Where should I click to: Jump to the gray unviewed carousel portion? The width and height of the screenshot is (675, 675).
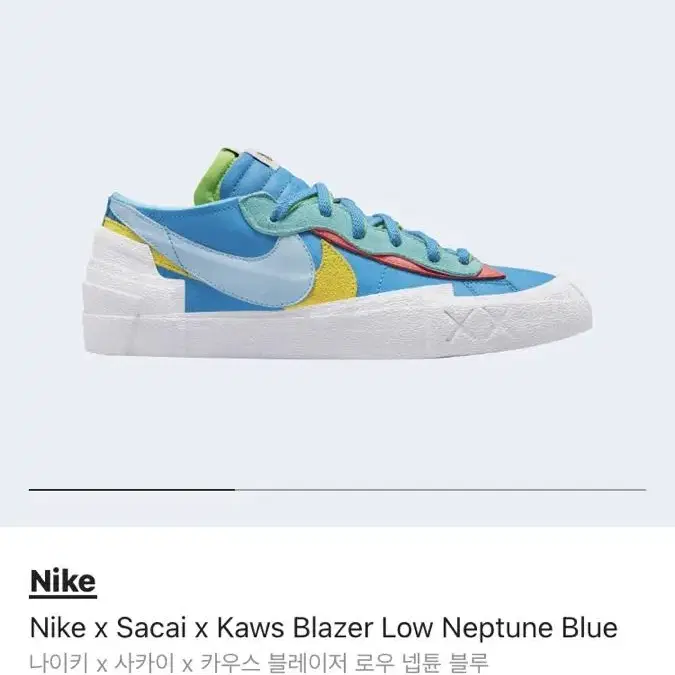tap(440, 489)
